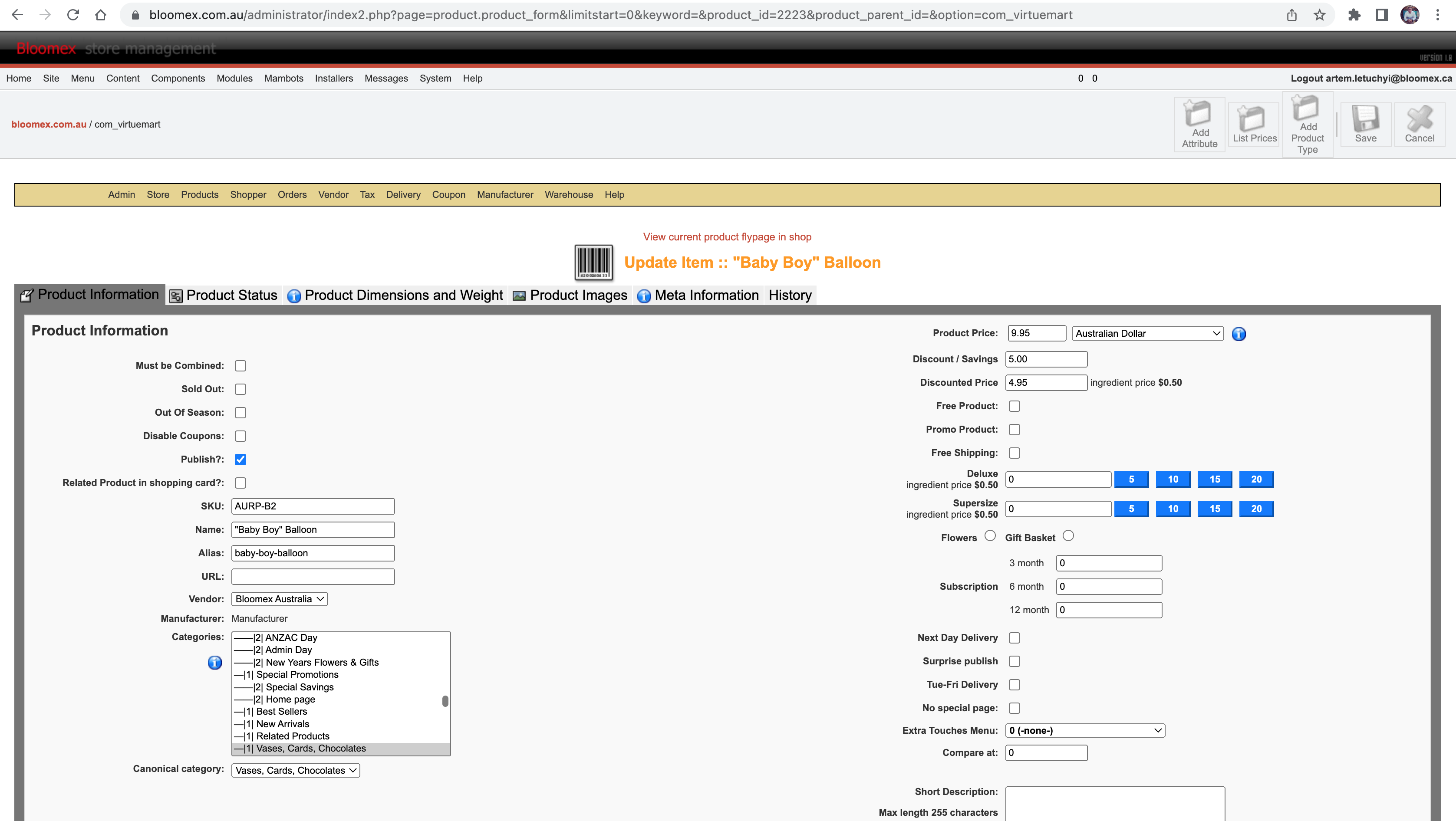Uncheck the Publish checkbox
Screen dimensions: 1456x821
pyautogui.click(x=240, y=460)
